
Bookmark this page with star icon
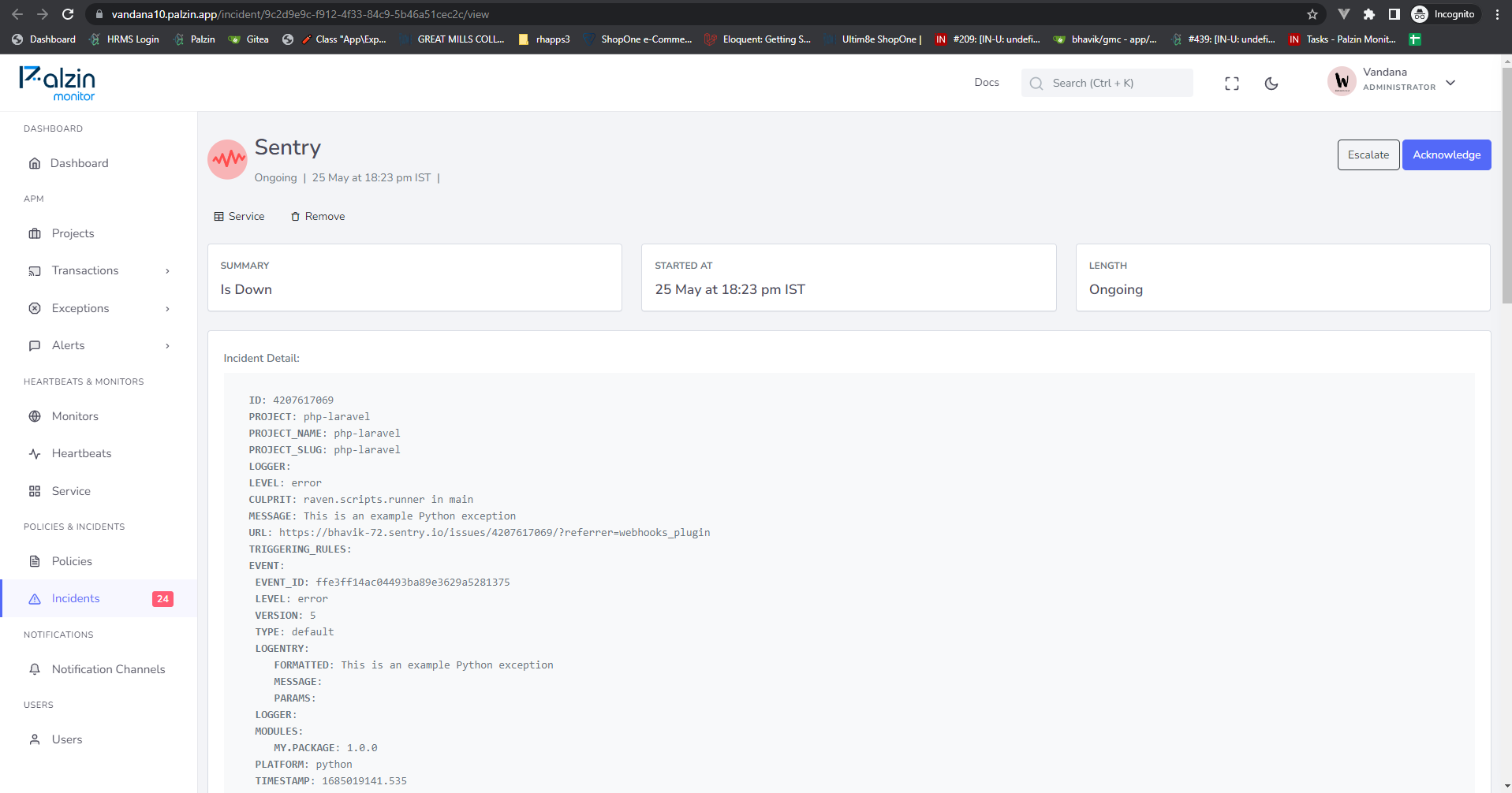[x=1312, y=14]
